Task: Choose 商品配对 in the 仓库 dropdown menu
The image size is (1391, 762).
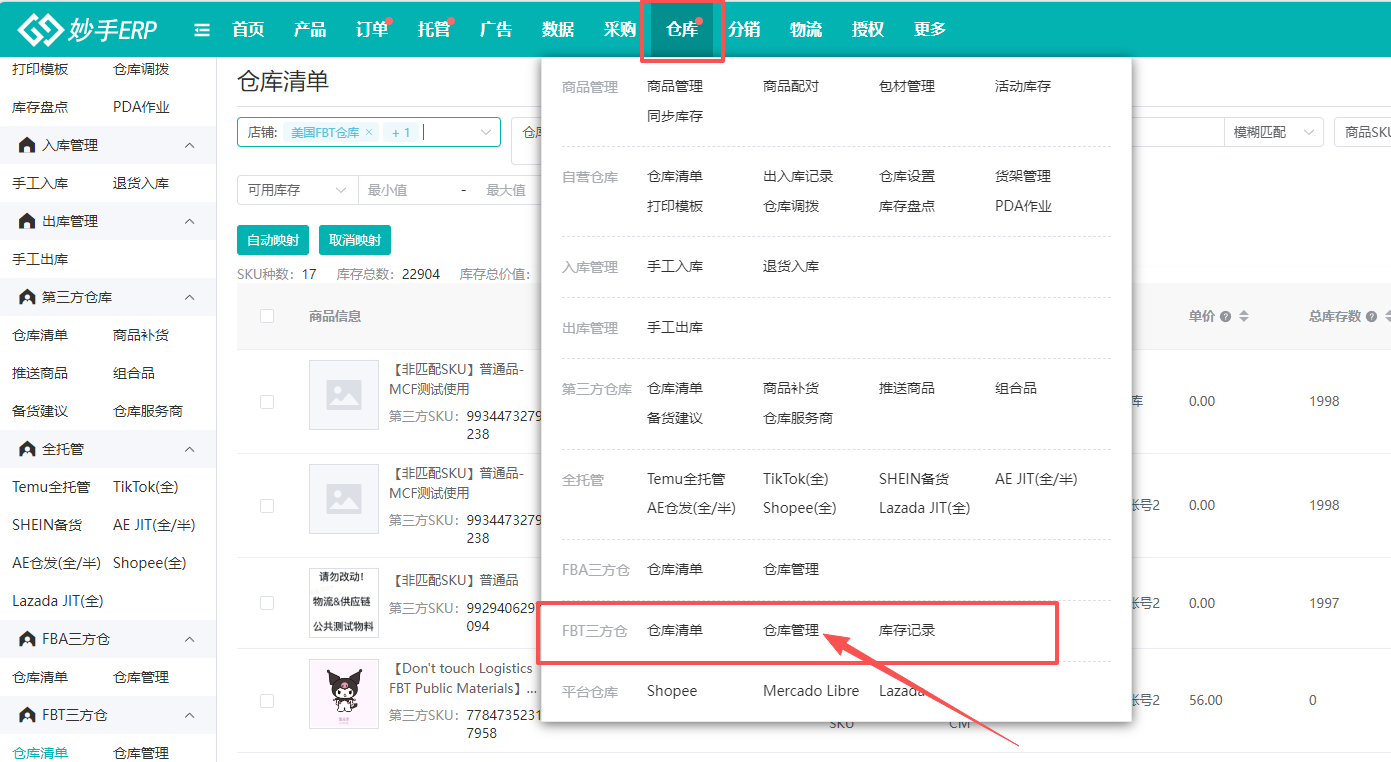Action: [791, 87]
